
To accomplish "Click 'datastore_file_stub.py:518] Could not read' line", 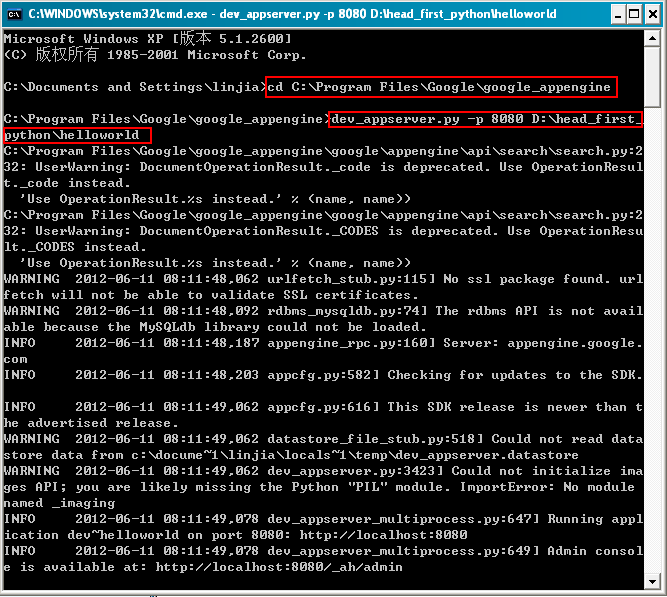I will pos(323,439).
